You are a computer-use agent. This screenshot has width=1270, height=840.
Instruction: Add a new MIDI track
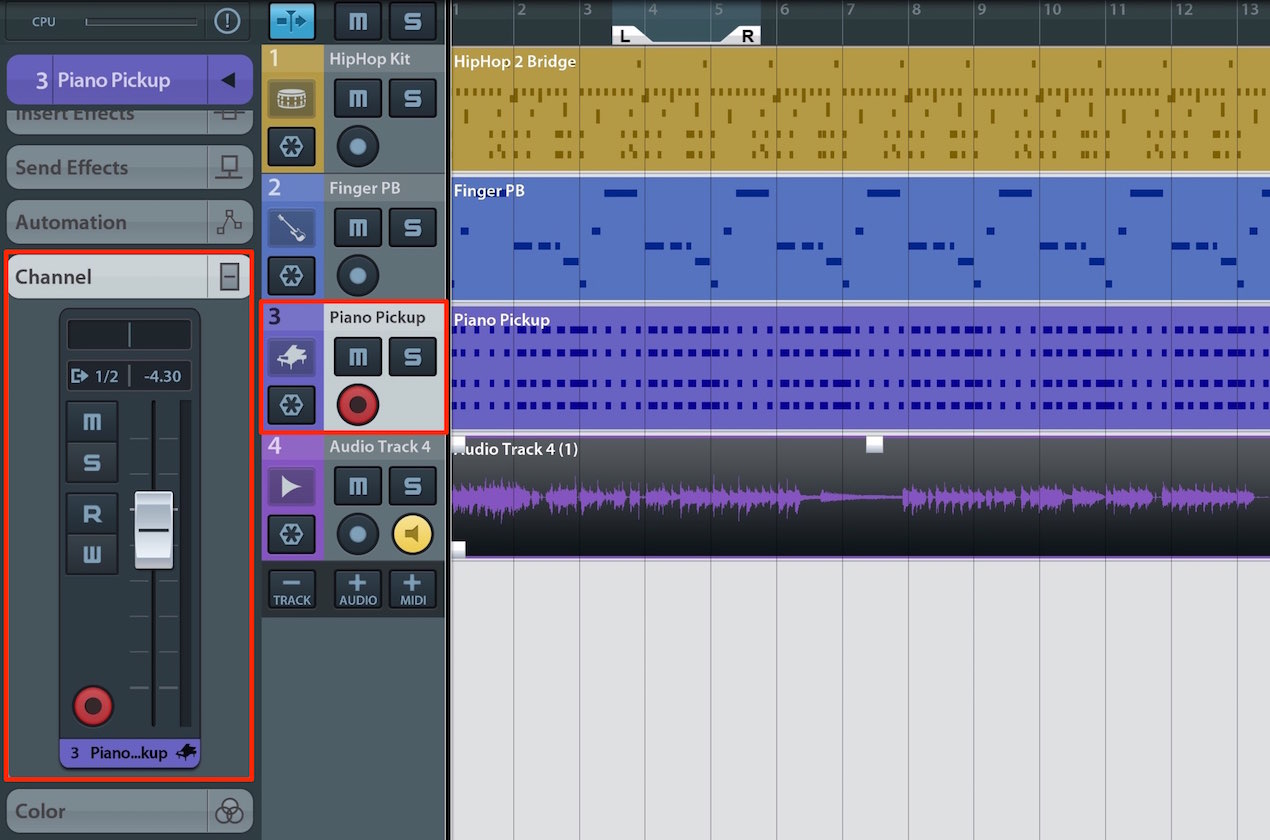tap(412, 589)
